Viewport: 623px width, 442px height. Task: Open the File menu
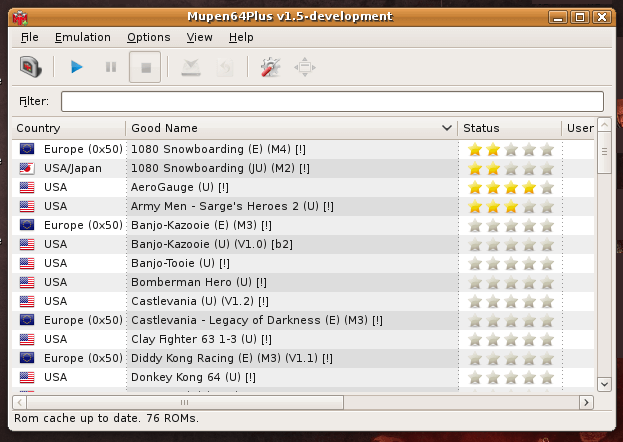(29, 37)
